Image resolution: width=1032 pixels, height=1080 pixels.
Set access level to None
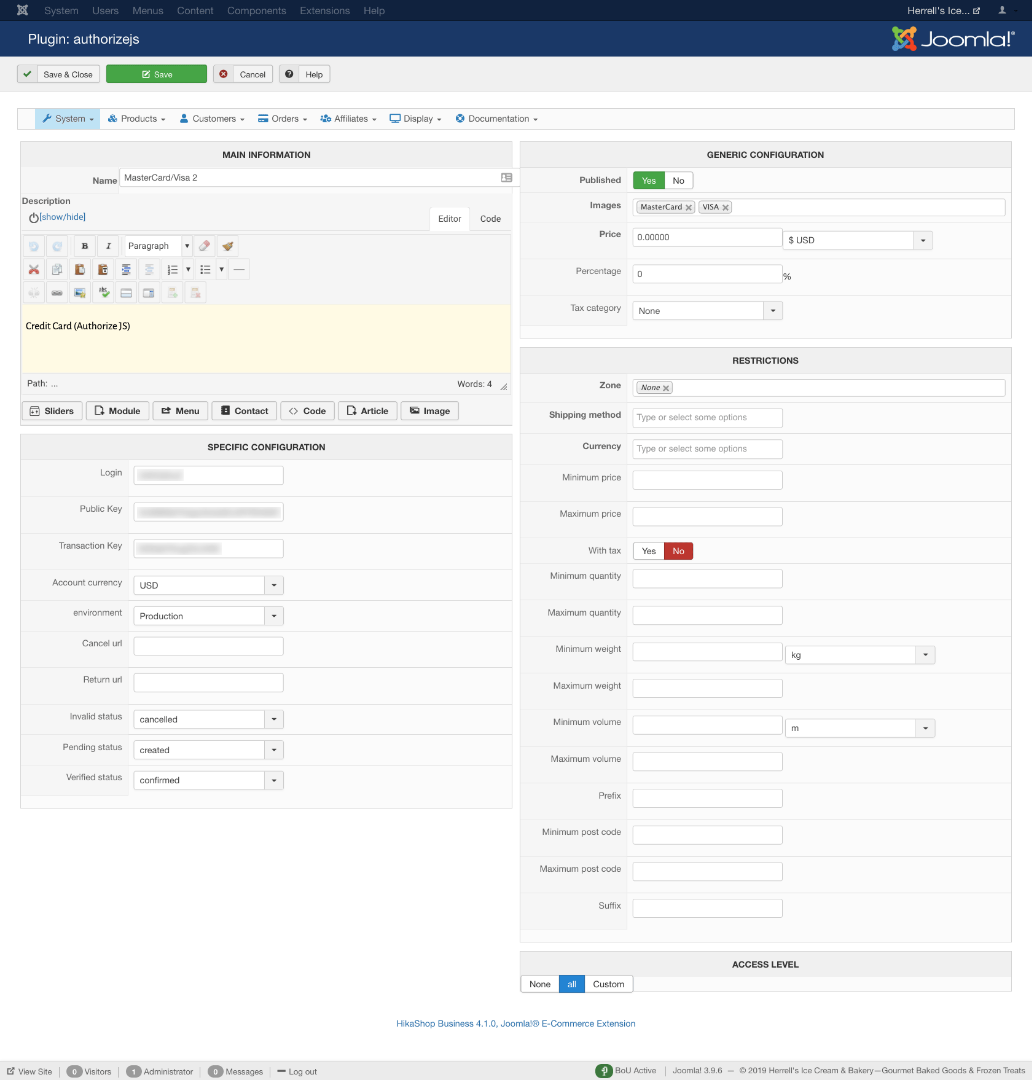pyautogui.click(x=539, y=984)
